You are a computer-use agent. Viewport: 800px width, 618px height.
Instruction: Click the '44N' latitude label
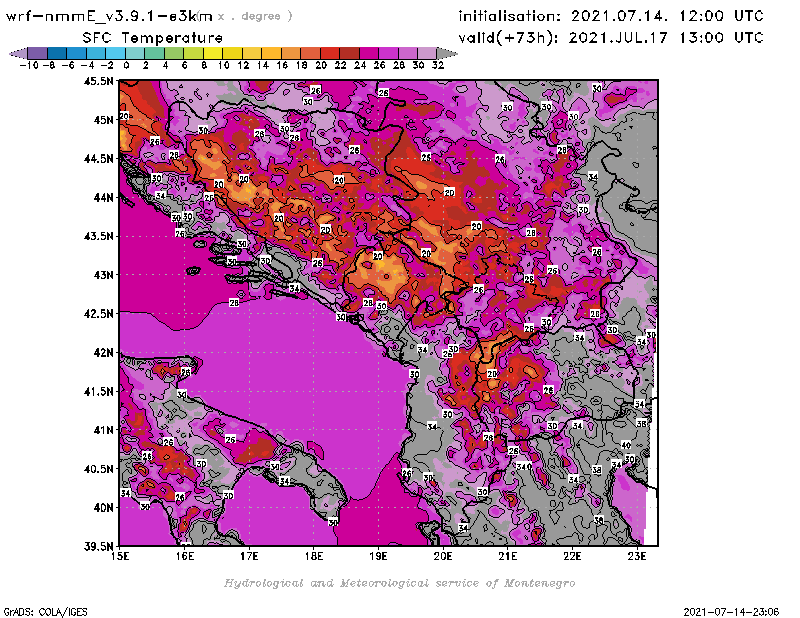[x=104, y=197]
